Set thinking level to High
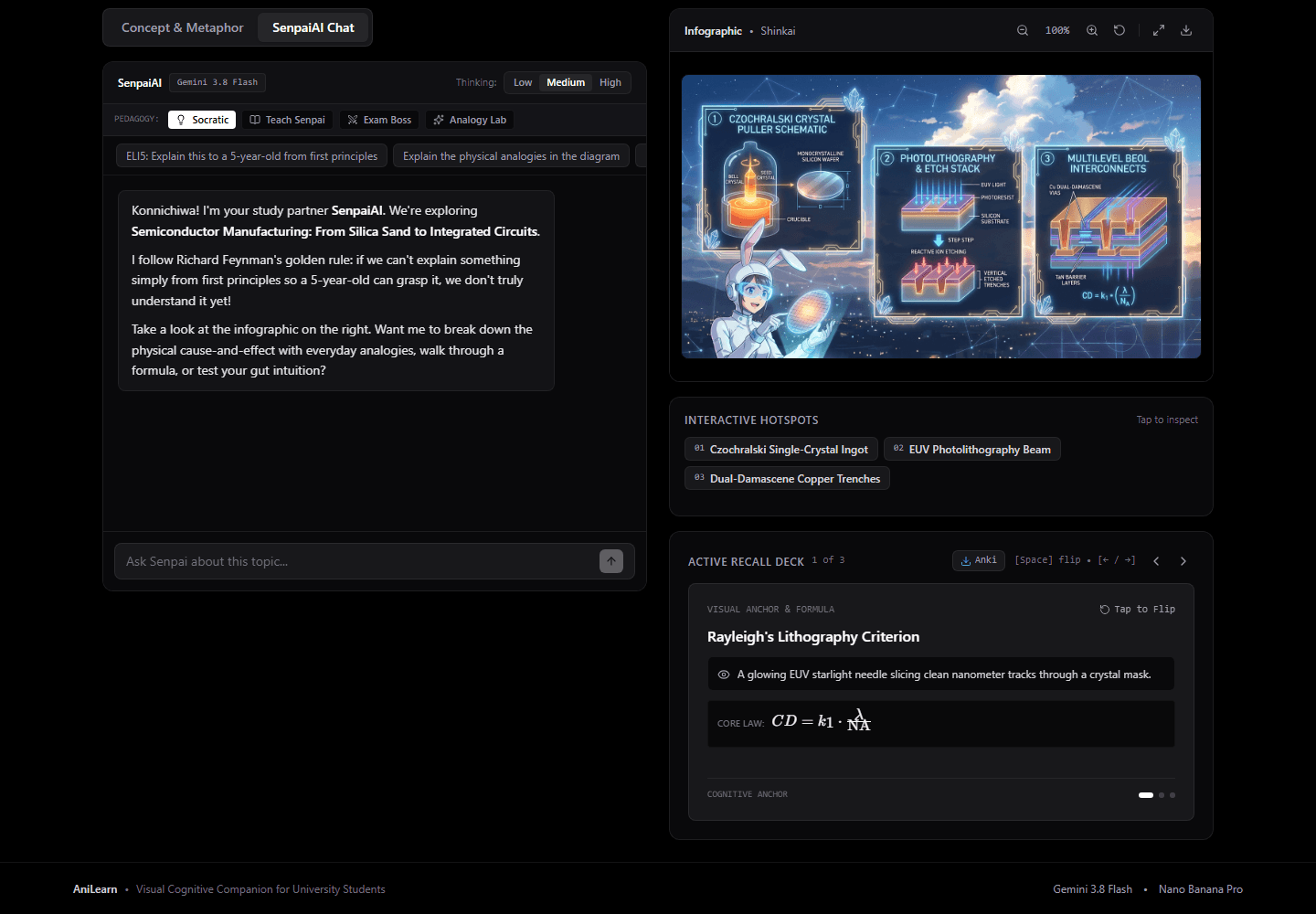This screenshot has width=1316, height=914. 610,82
